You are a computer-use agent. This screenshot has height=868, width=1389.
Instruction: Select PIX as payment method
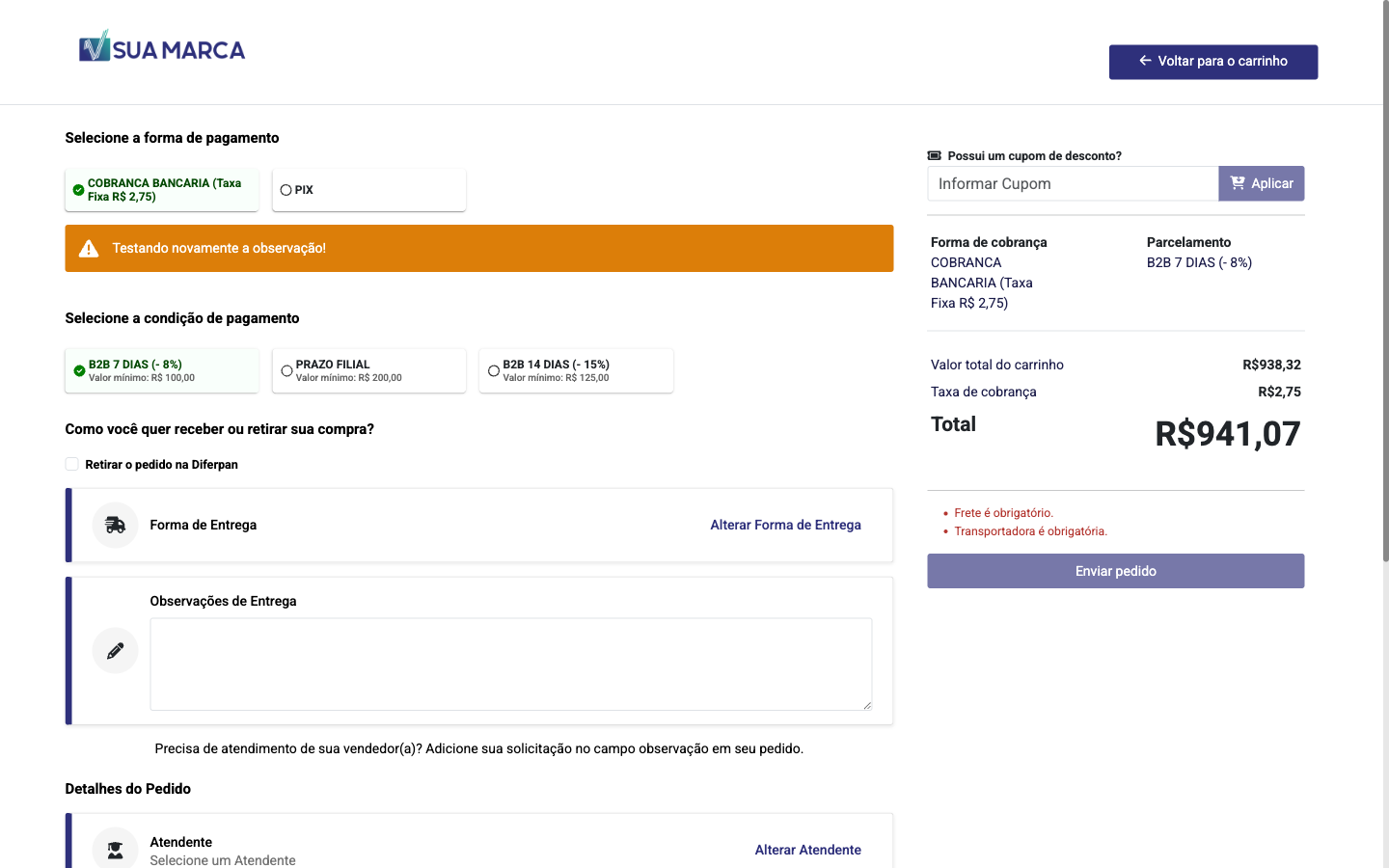[x=286, y=190]
